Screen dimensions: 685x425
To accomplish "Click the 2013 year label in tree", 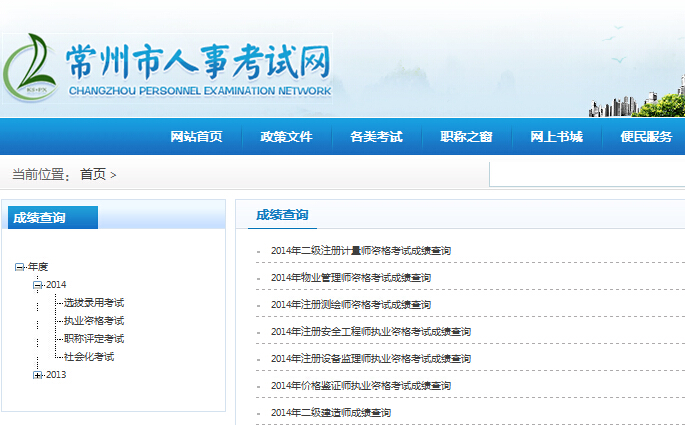I will (x=56, y=375).
